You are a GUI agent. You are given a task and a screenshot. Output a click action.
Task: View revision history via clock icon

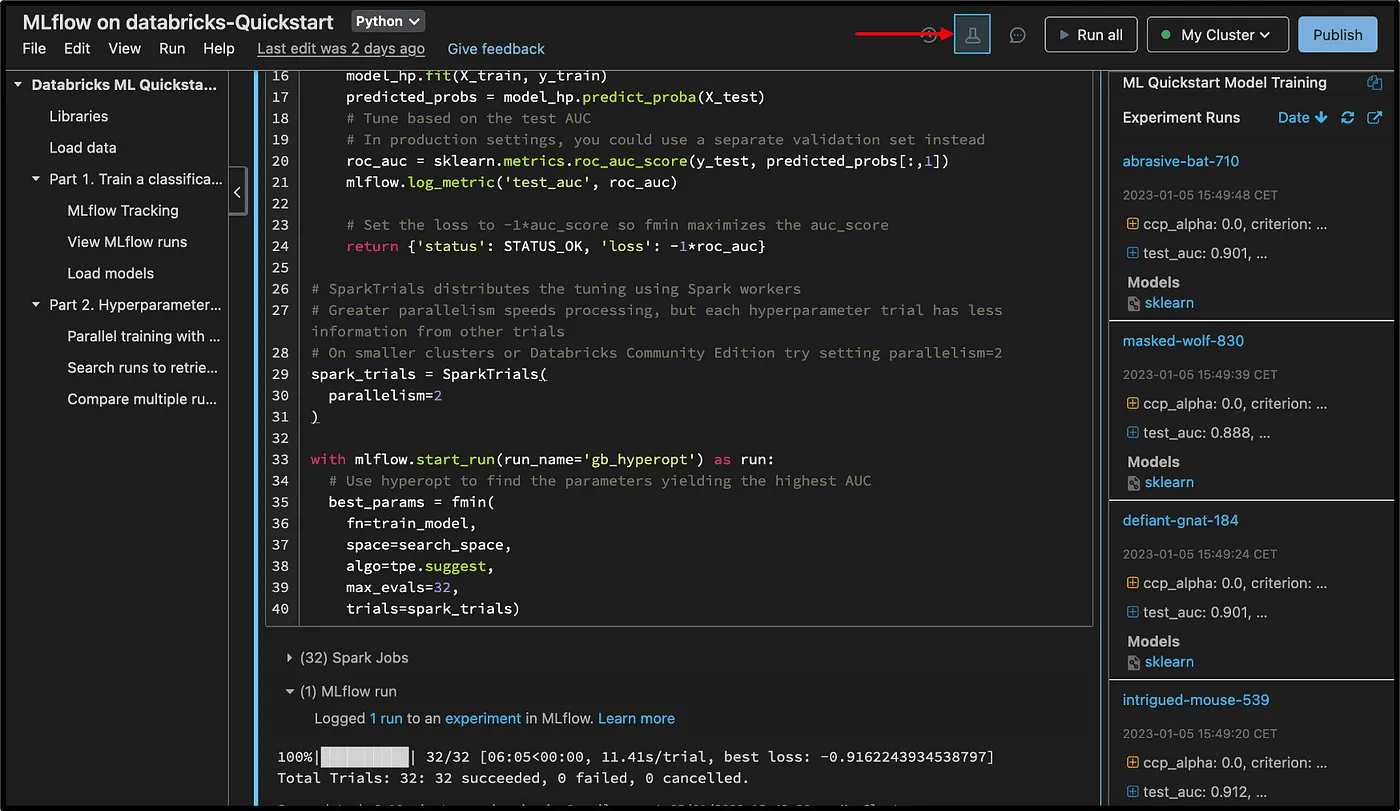[929, 34]
